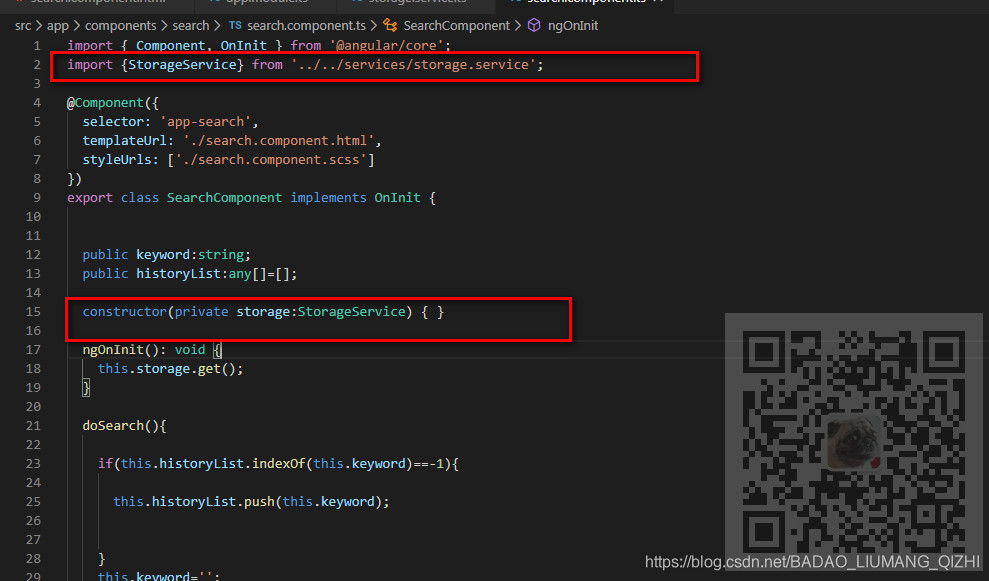Open the 'ngOnInit' breadcrumb method segment
989x581 pixels.
pyautogui.click(x=573, y=26)
